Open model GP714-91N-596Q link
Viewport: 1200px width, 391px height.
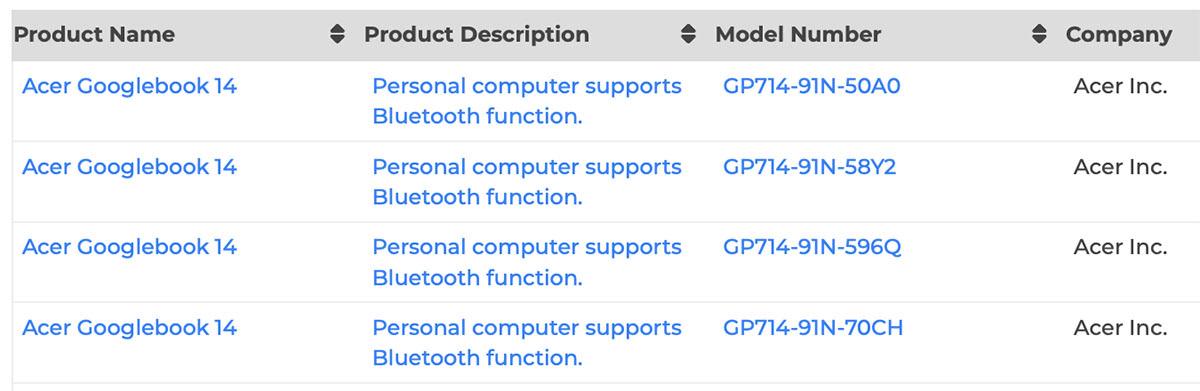pos(812,247)
